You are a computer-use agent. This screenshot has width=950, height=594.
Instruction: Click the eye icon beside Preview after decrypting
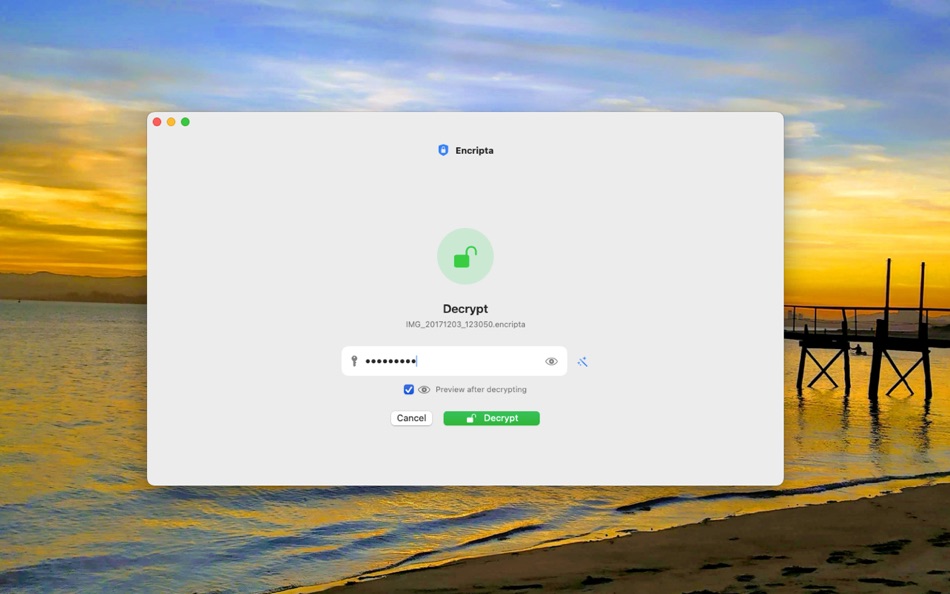click(x=424, y=389)
